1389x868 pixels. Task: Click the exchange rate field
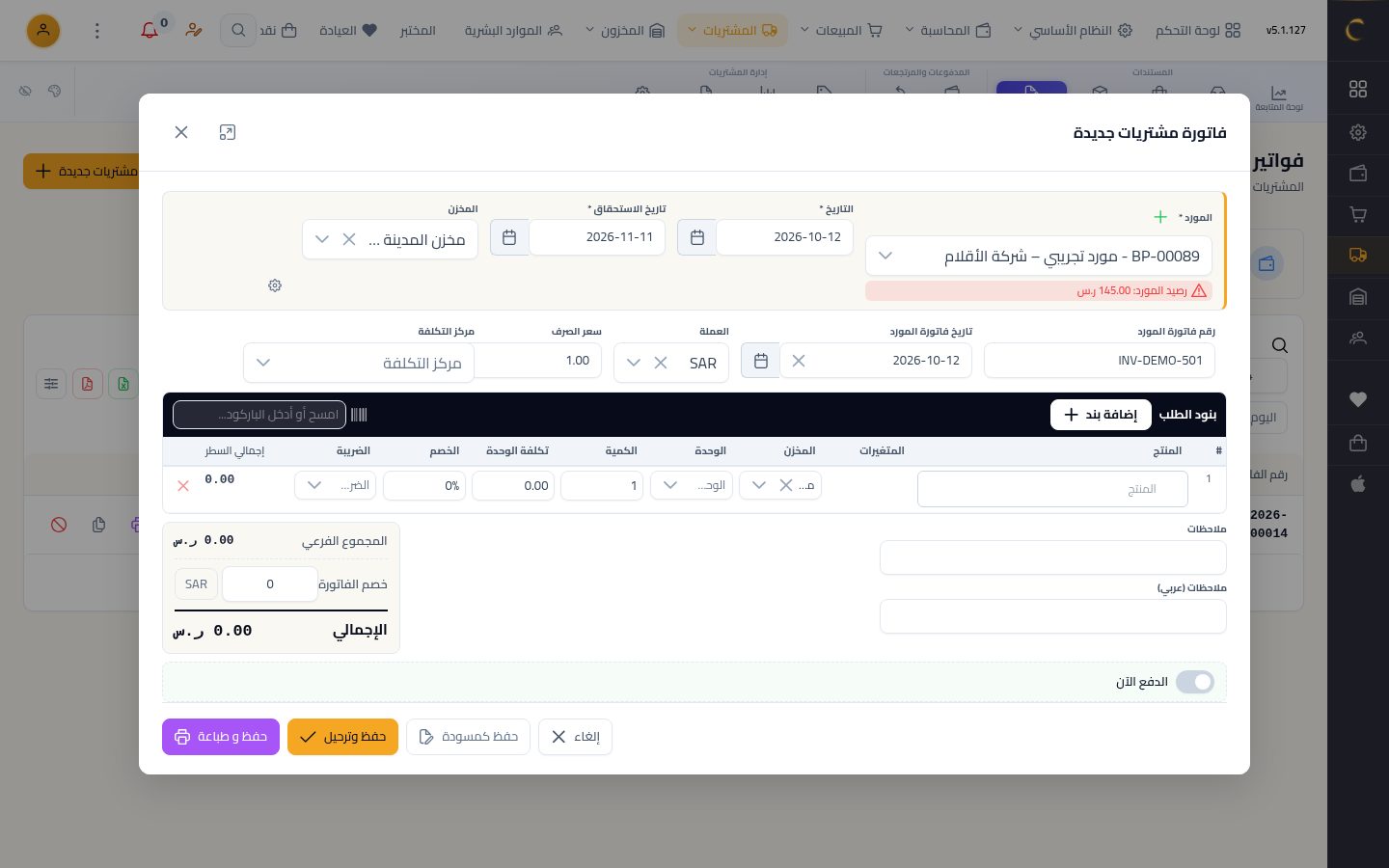(538, 361)
